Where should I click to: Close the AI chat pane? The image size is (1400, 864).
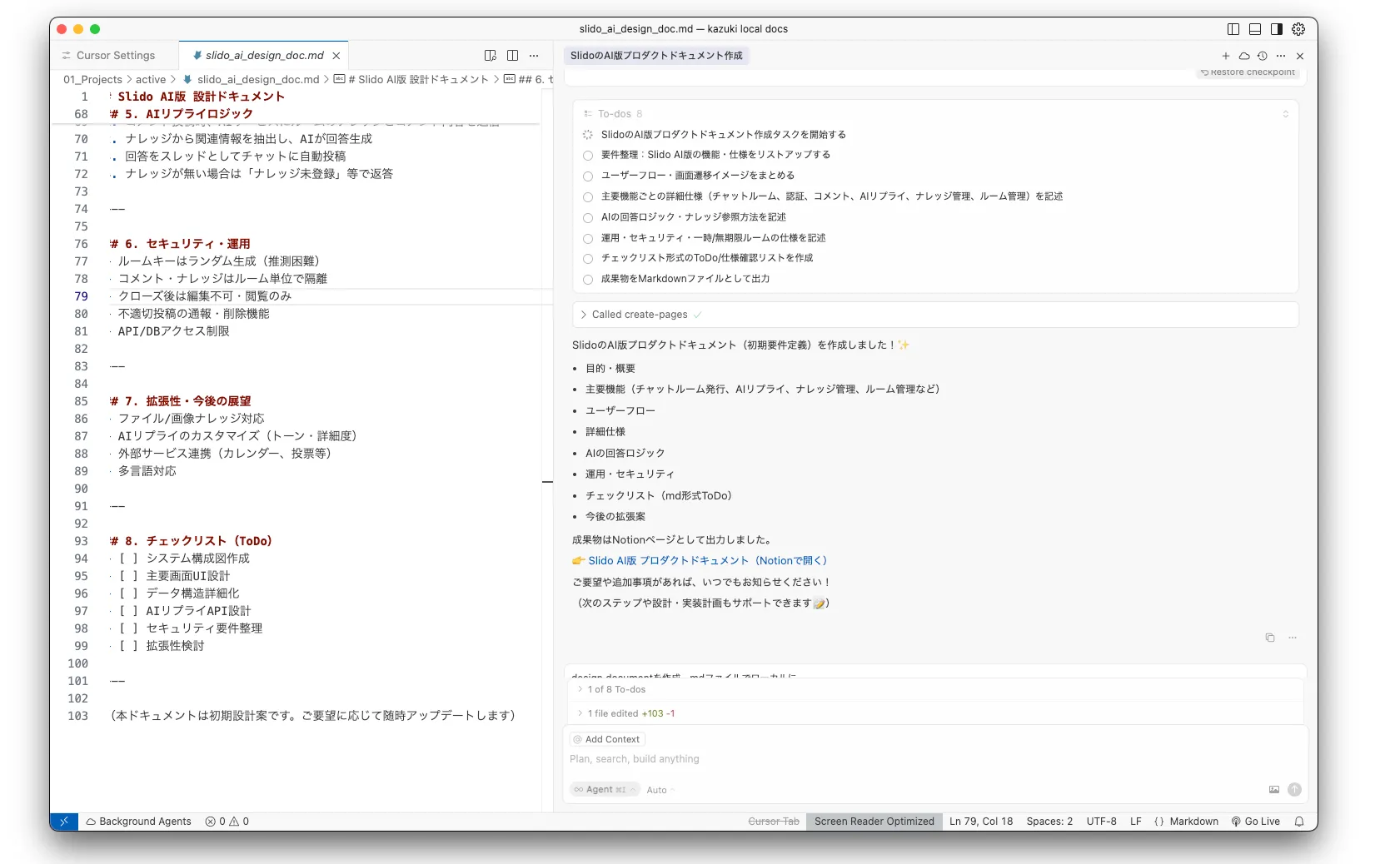1300,56
